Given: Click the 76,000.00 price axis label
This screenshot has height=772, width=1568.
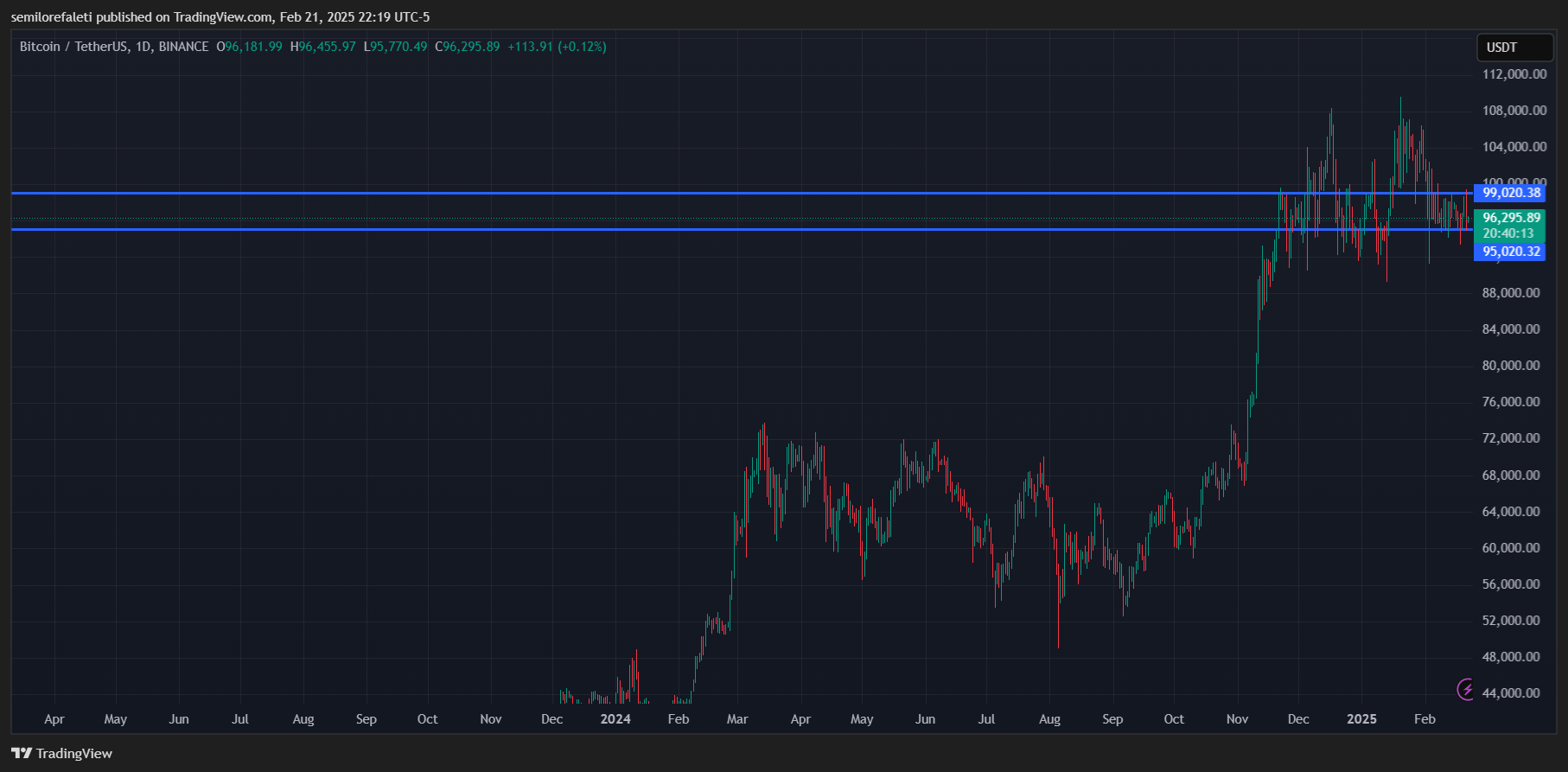Looking at the screenshot, I should (1511, 402).
